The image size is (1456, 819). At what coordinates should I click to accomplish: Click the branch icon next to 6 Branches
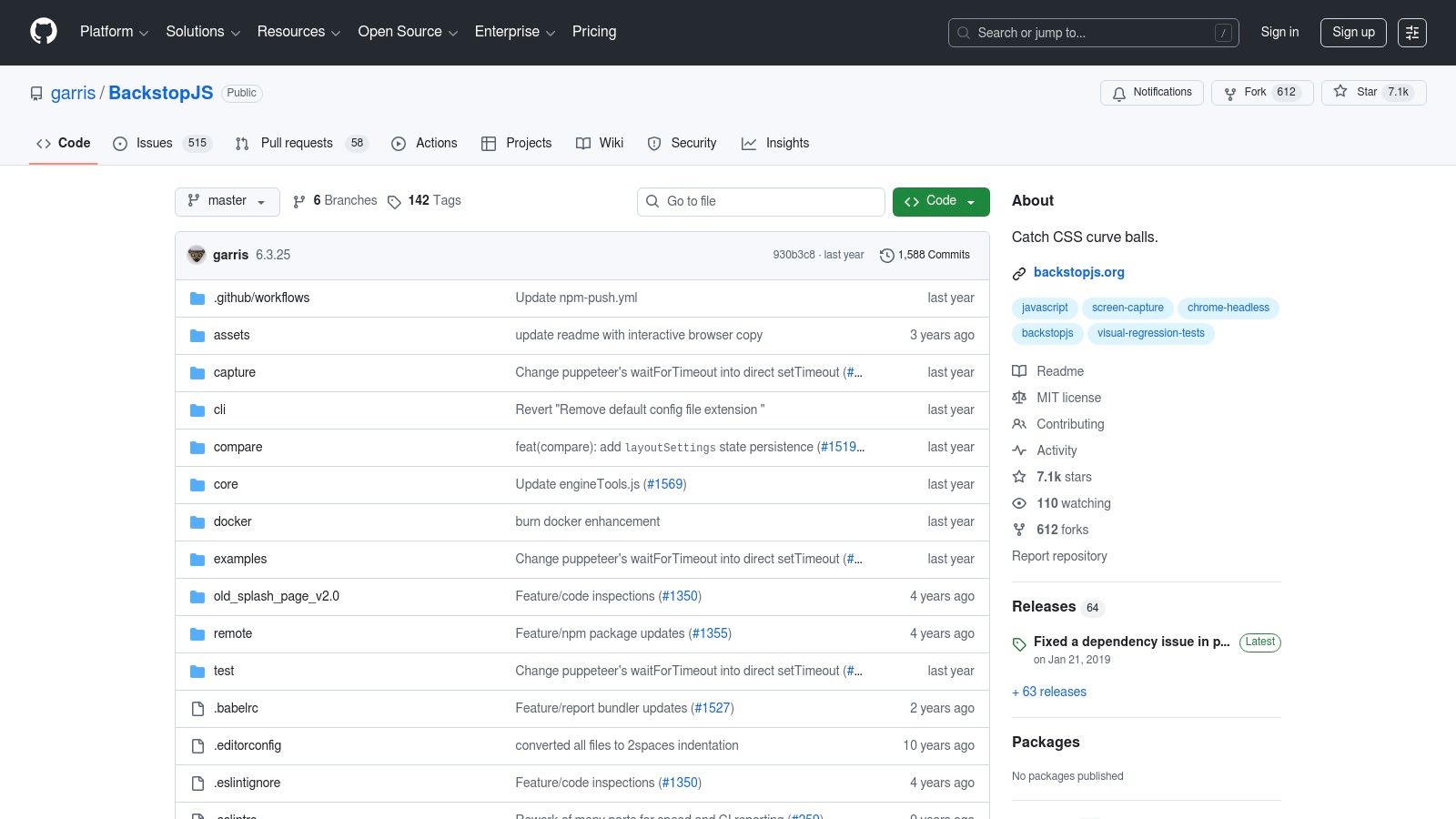pos(299,200)
